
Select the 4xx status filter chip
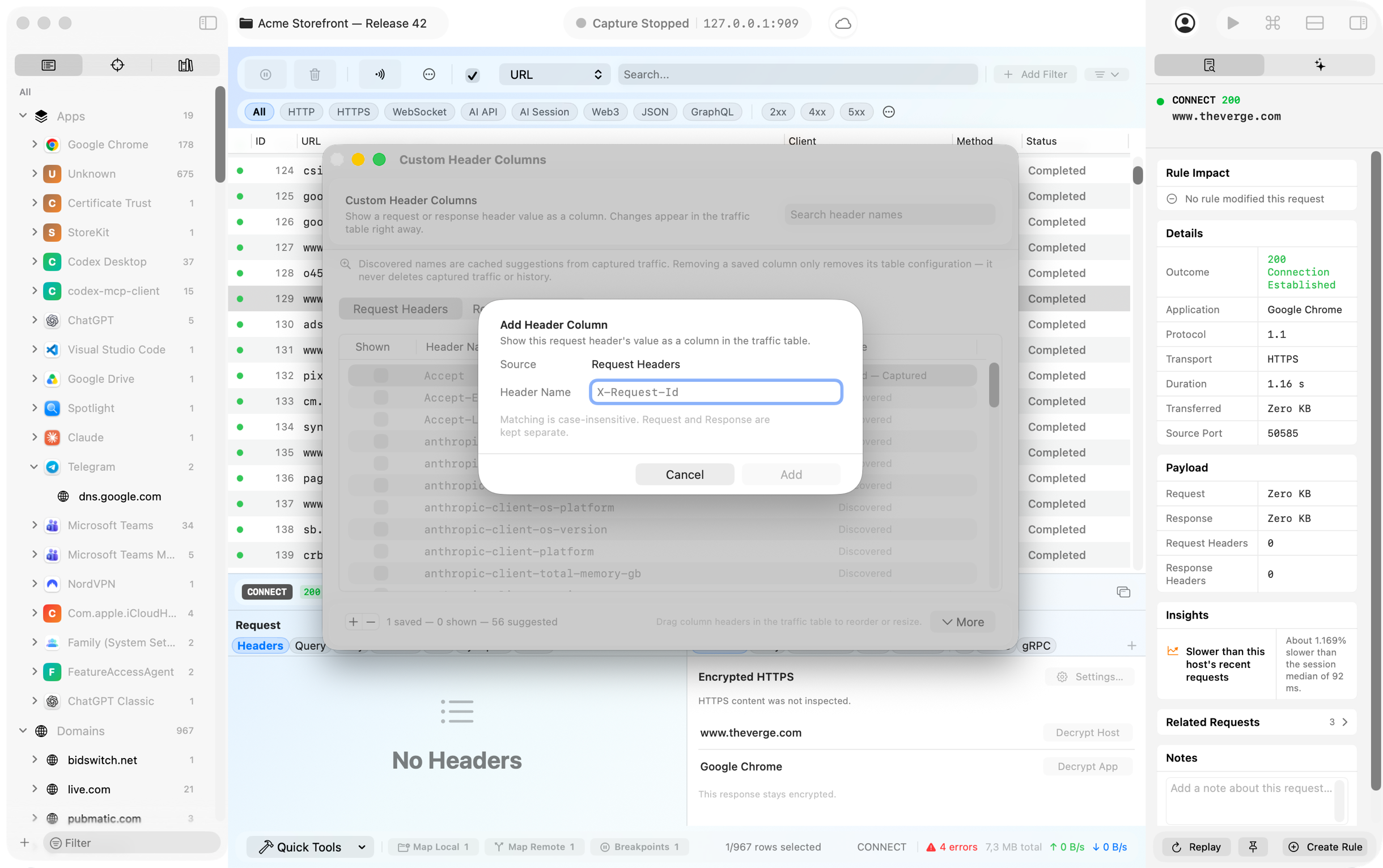[817, 112]
